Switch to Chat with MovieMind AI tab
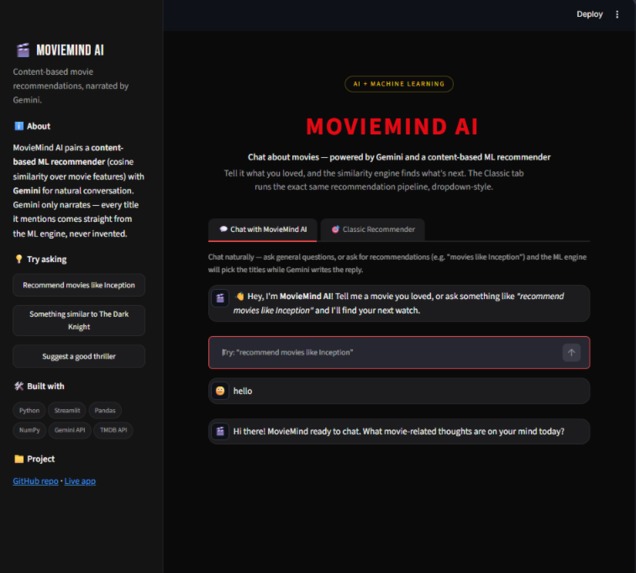 tap(263, 230)
